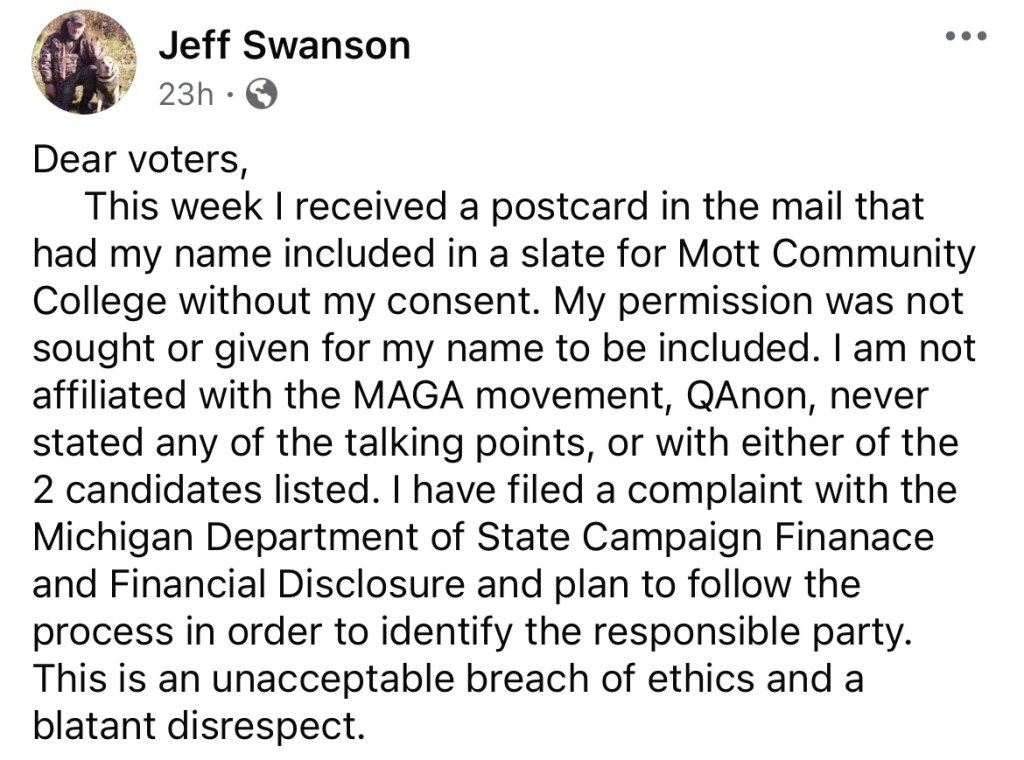
Task: Click the globe public audience icon
Action: click(x=261, y=94)
